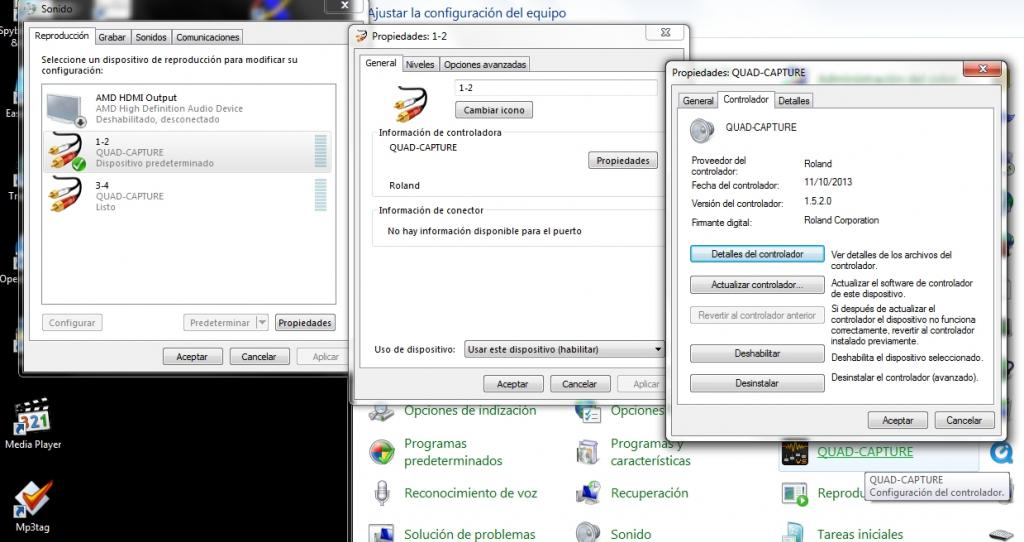This screenshot has width=1024, height=542.
Task: Open QUAD-CAPTURE link in Control Panel
Action: click(x=865, y=451)
